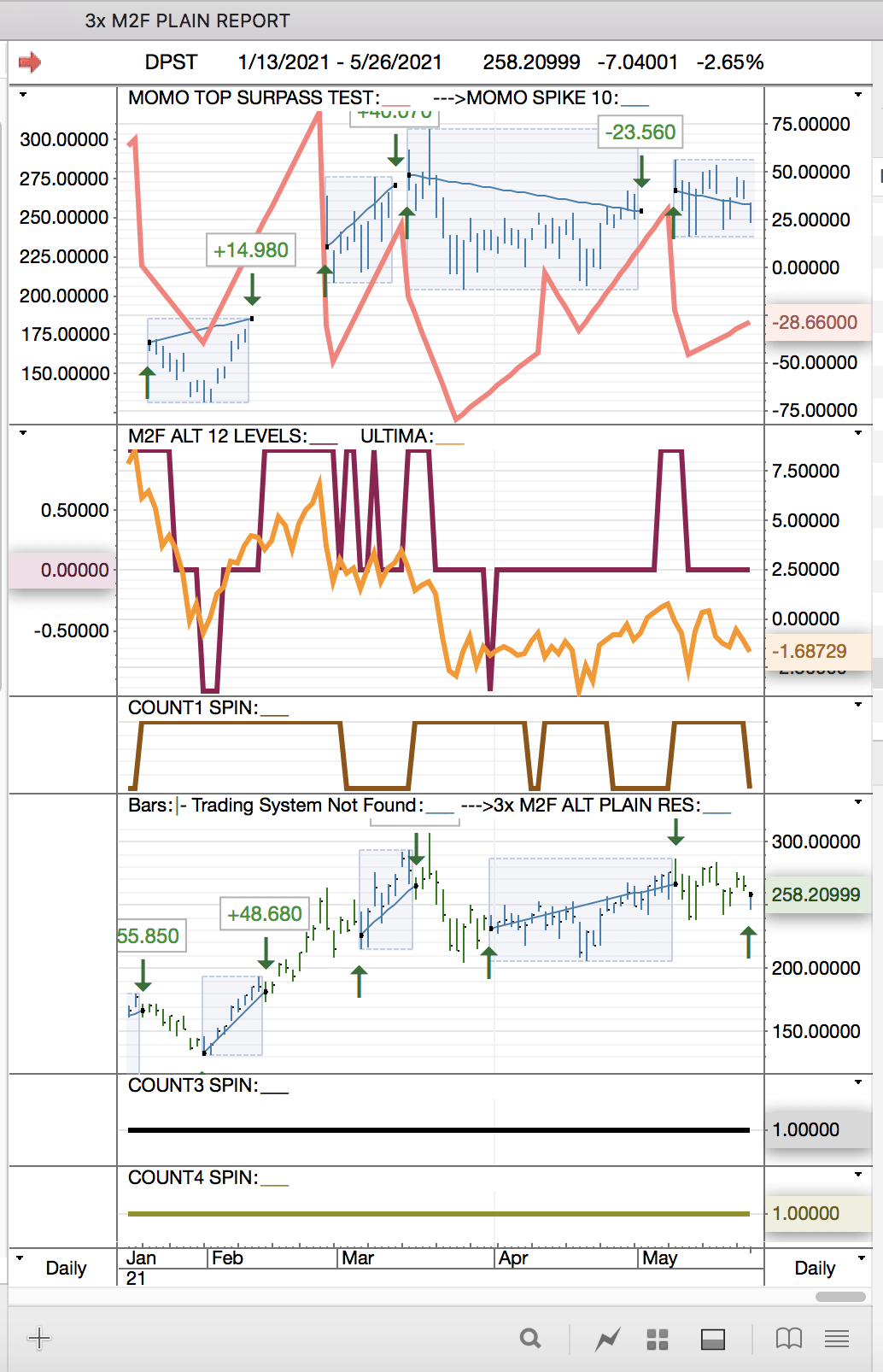Screen dimensions: 883x1372
Task: Click the +14.980 trade profit label
Action: [x=251, y=250]
